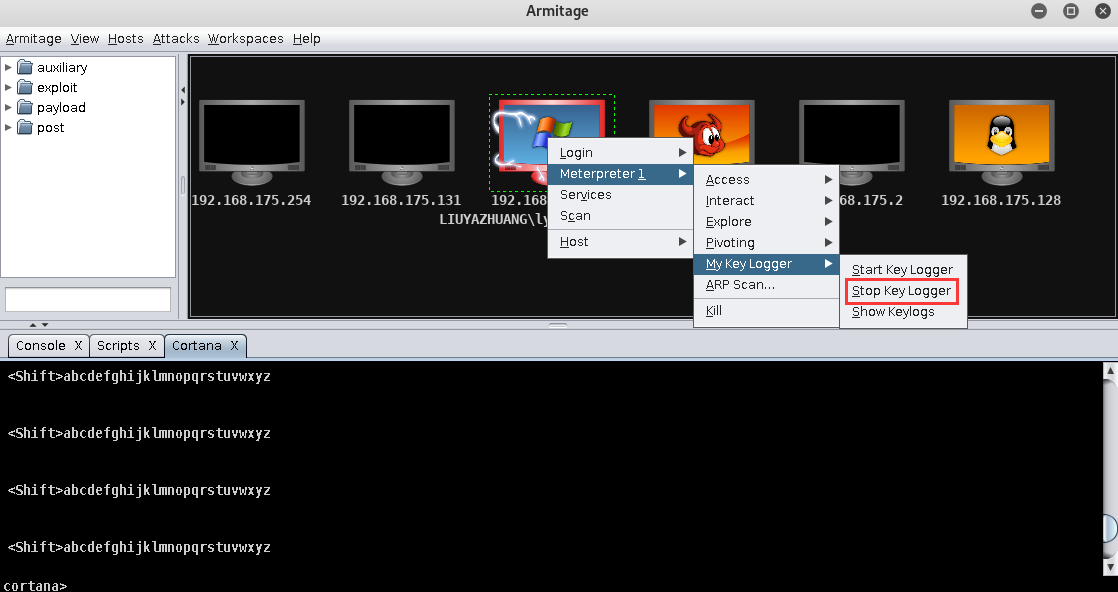Click console scrollbar up arrow
The width and height of the screenshot is (1118, 592).
click(1110, 370)
